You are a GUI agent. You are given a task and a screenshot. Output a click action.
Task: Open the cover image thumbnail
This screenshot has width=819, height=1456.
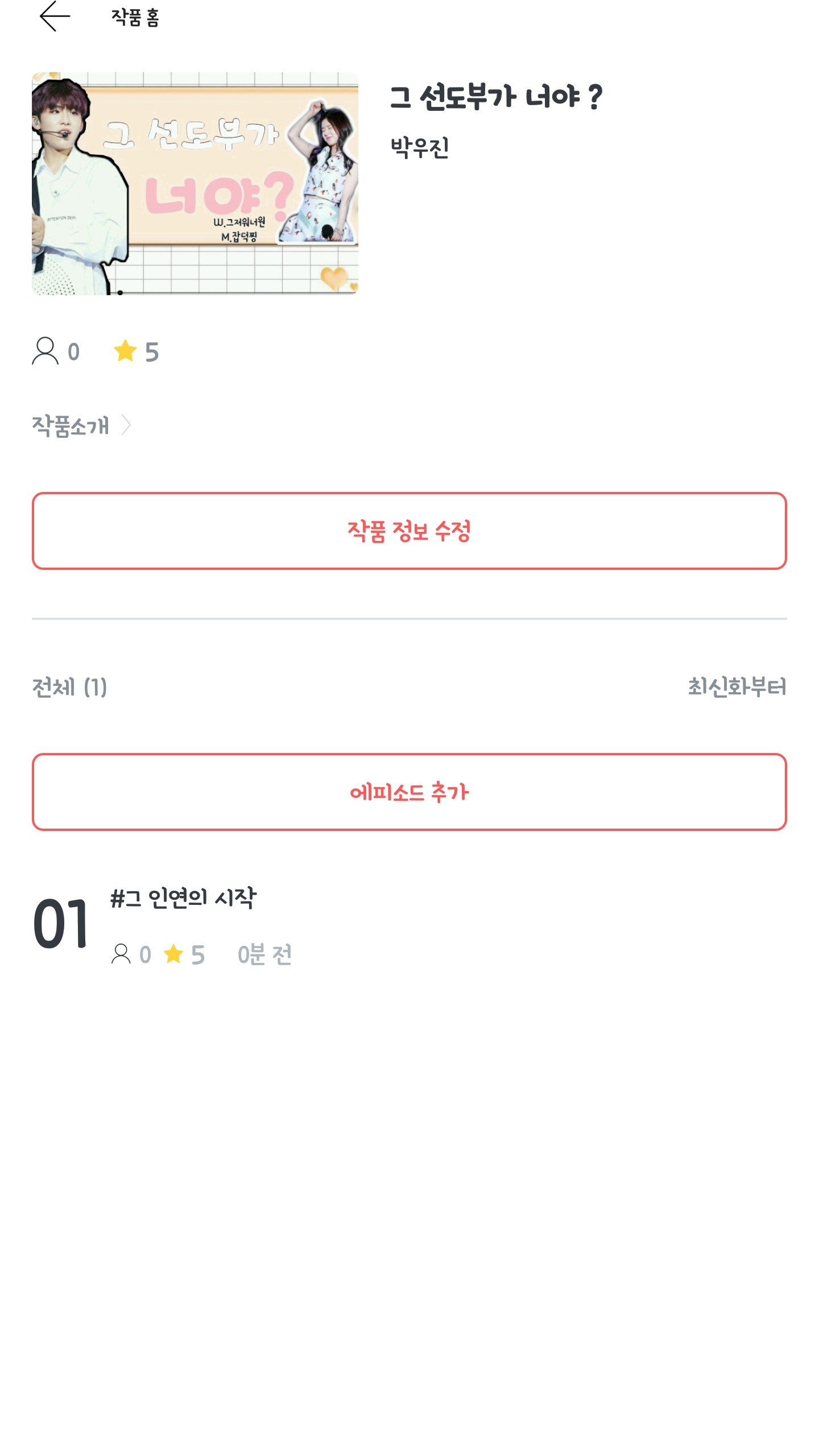[195, 184]
